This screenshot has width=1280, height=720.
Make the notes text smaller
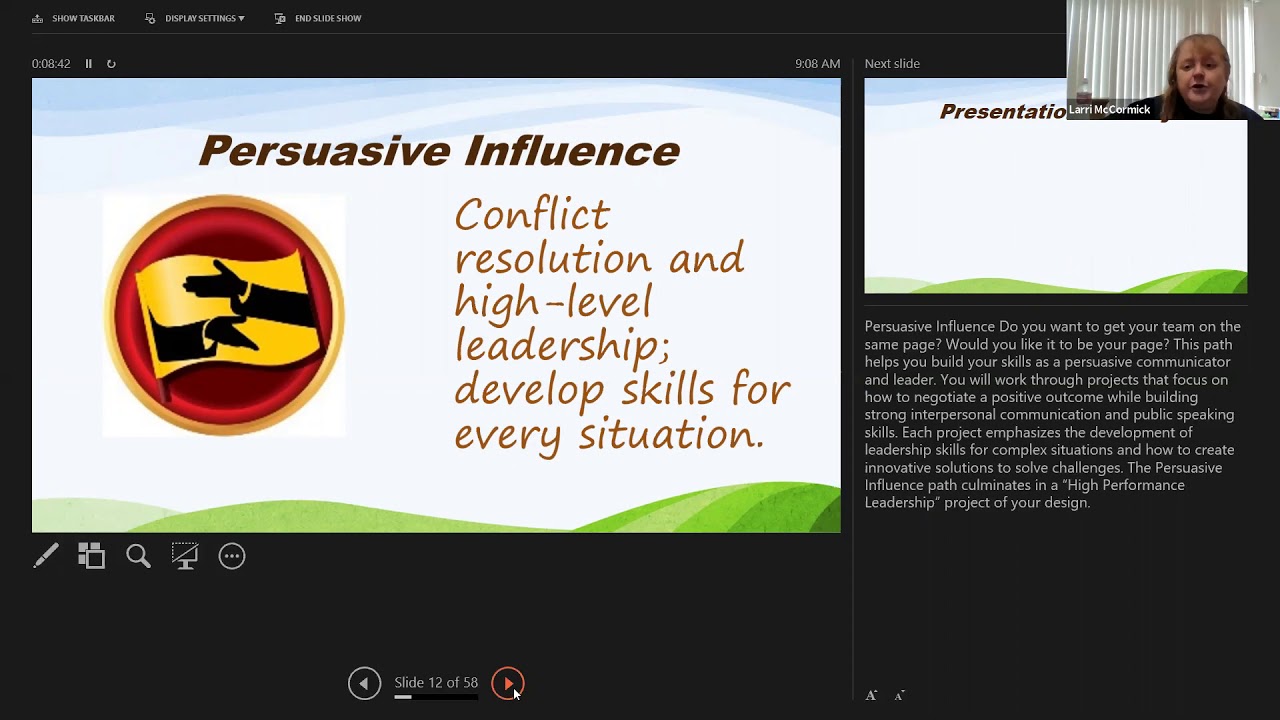(x=899, y=695)
